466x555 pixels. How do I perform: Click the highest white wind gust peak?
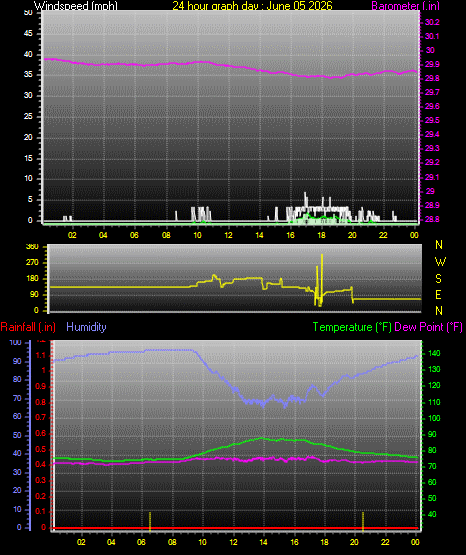point(305,198)
